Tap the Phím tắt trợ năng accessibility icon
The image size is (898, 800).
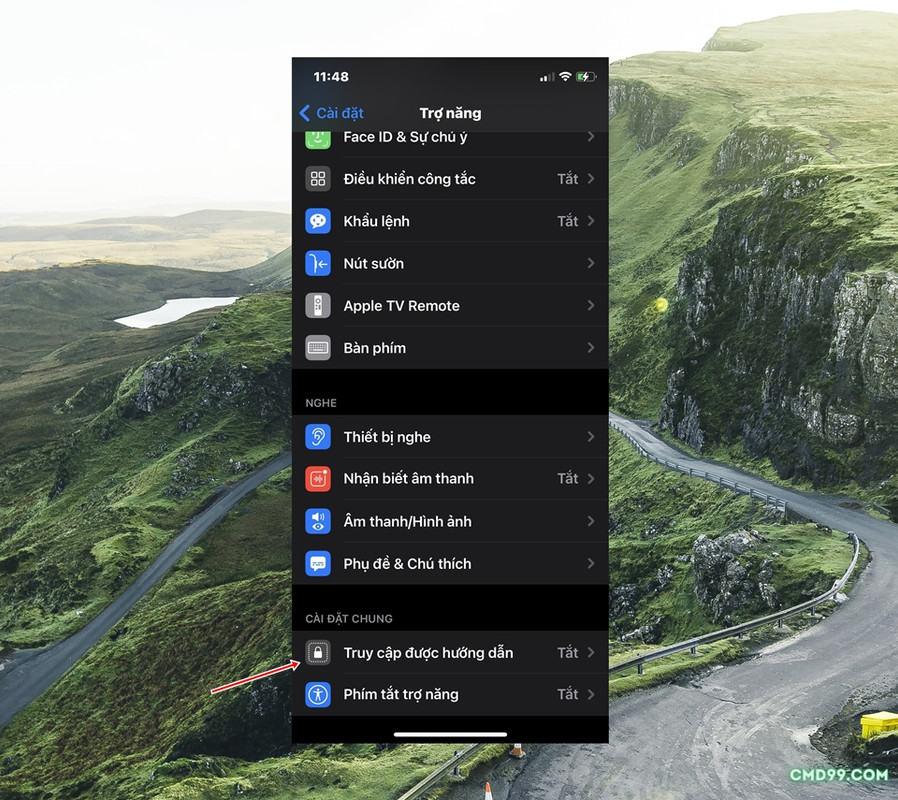pos(318,695)
